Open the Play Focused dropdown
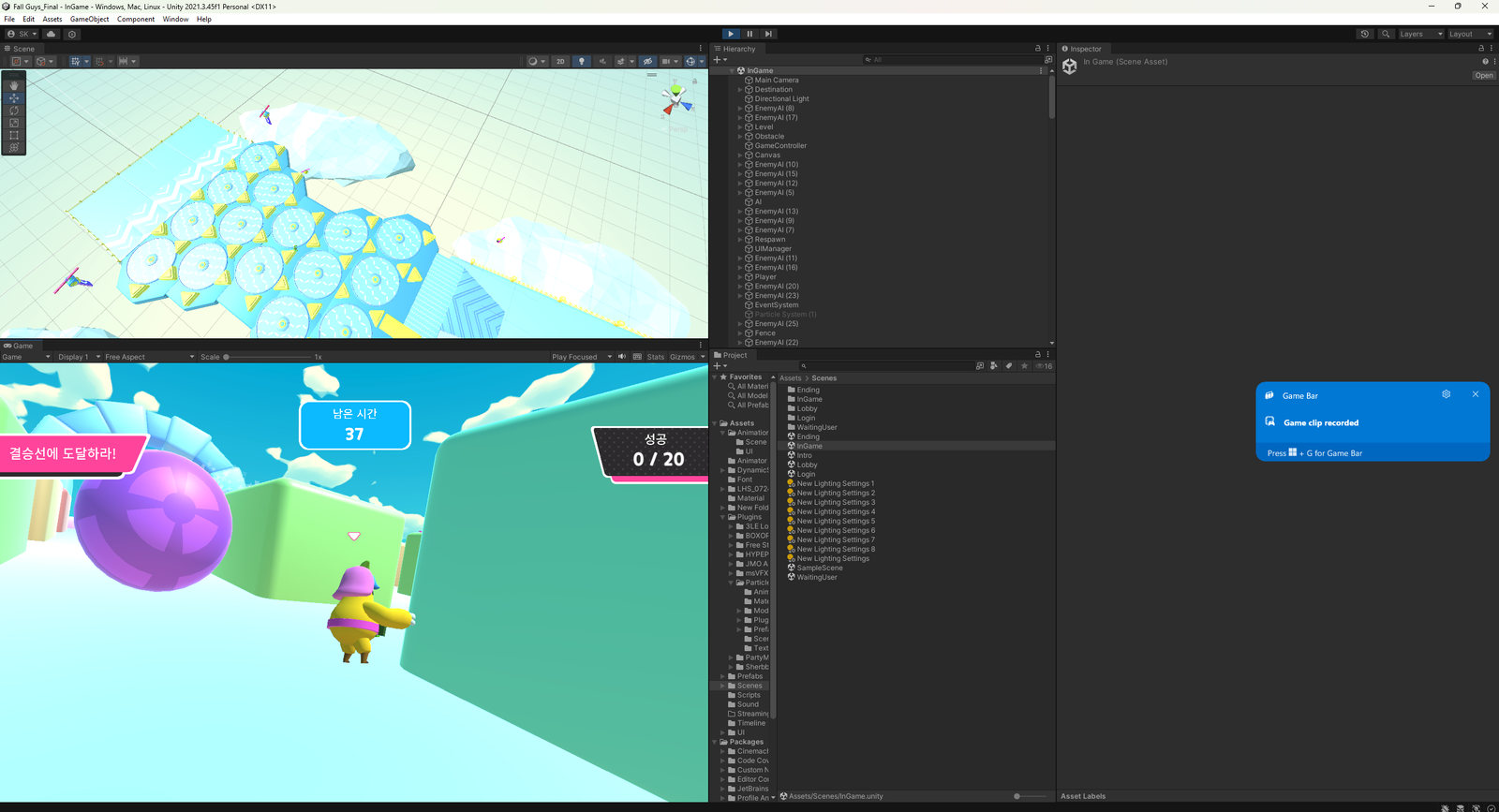Viewport: 1499px width, 812px height. click(x=582, y=357)
